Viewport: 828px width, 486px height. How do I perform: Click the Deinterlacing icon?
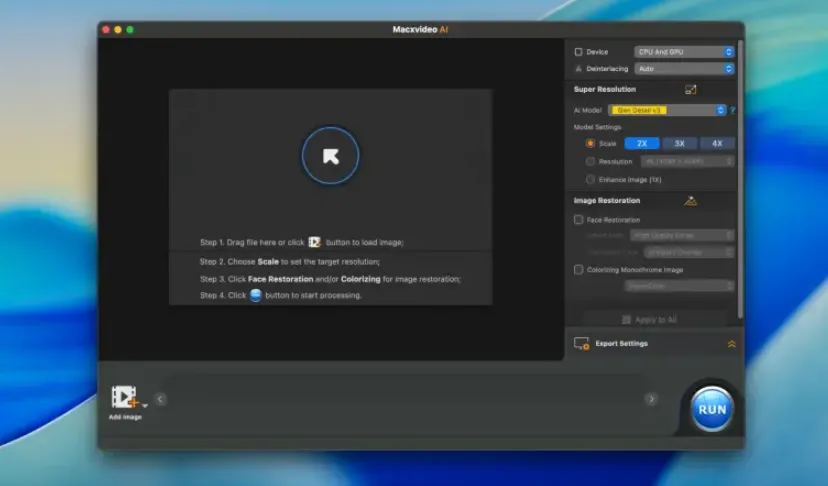578,69
